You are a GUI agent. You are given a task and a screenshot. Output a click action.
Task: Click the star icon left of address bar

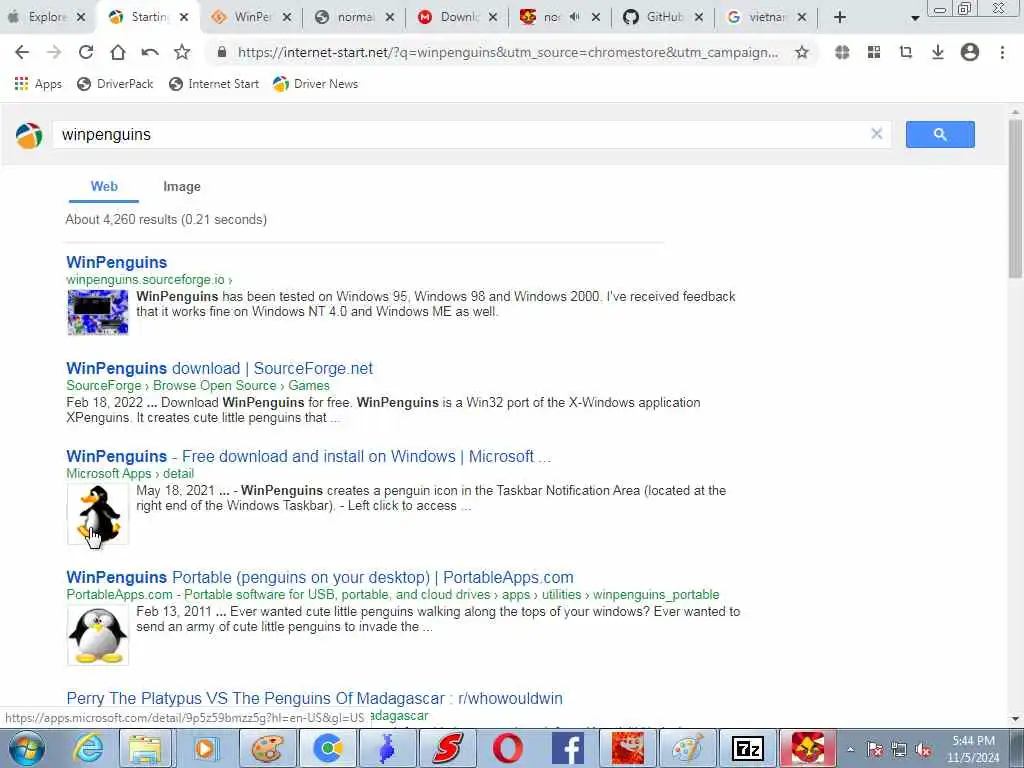coord(182,52)
